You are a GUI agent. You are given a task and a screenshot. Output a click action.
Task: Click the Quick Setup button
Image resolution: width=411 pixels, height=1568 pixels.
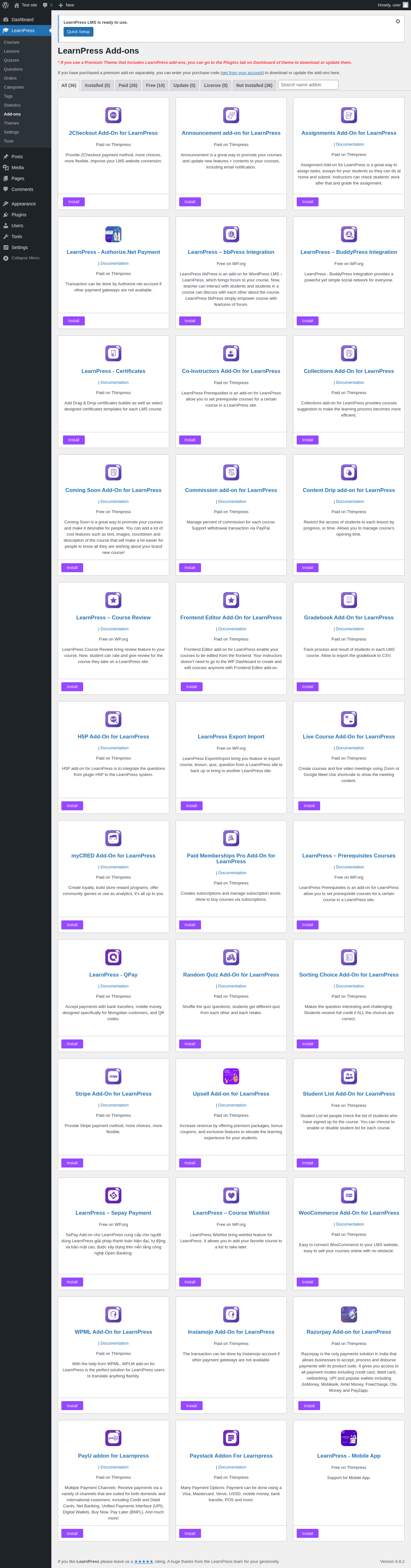79,32
